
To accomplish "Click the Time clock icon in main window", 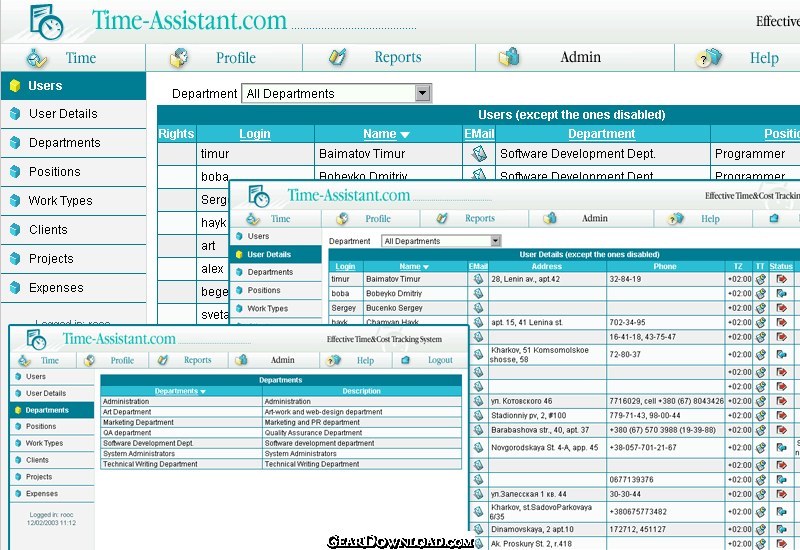I will coord(36,58).
